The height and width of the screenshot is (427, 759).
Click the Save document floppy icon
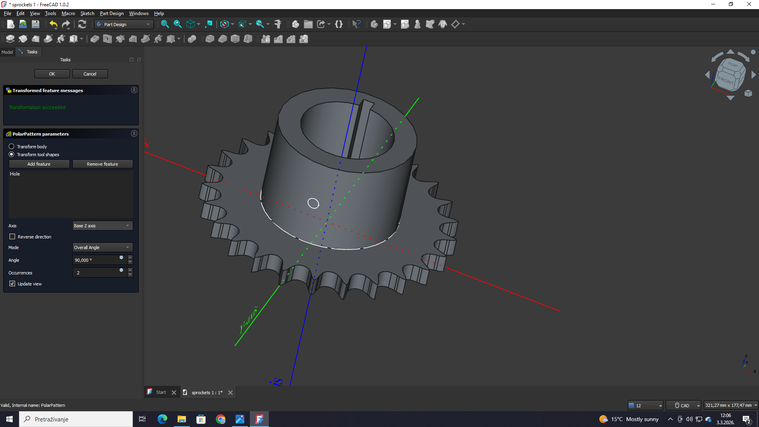pyautogui.click(x=35, y=24)
